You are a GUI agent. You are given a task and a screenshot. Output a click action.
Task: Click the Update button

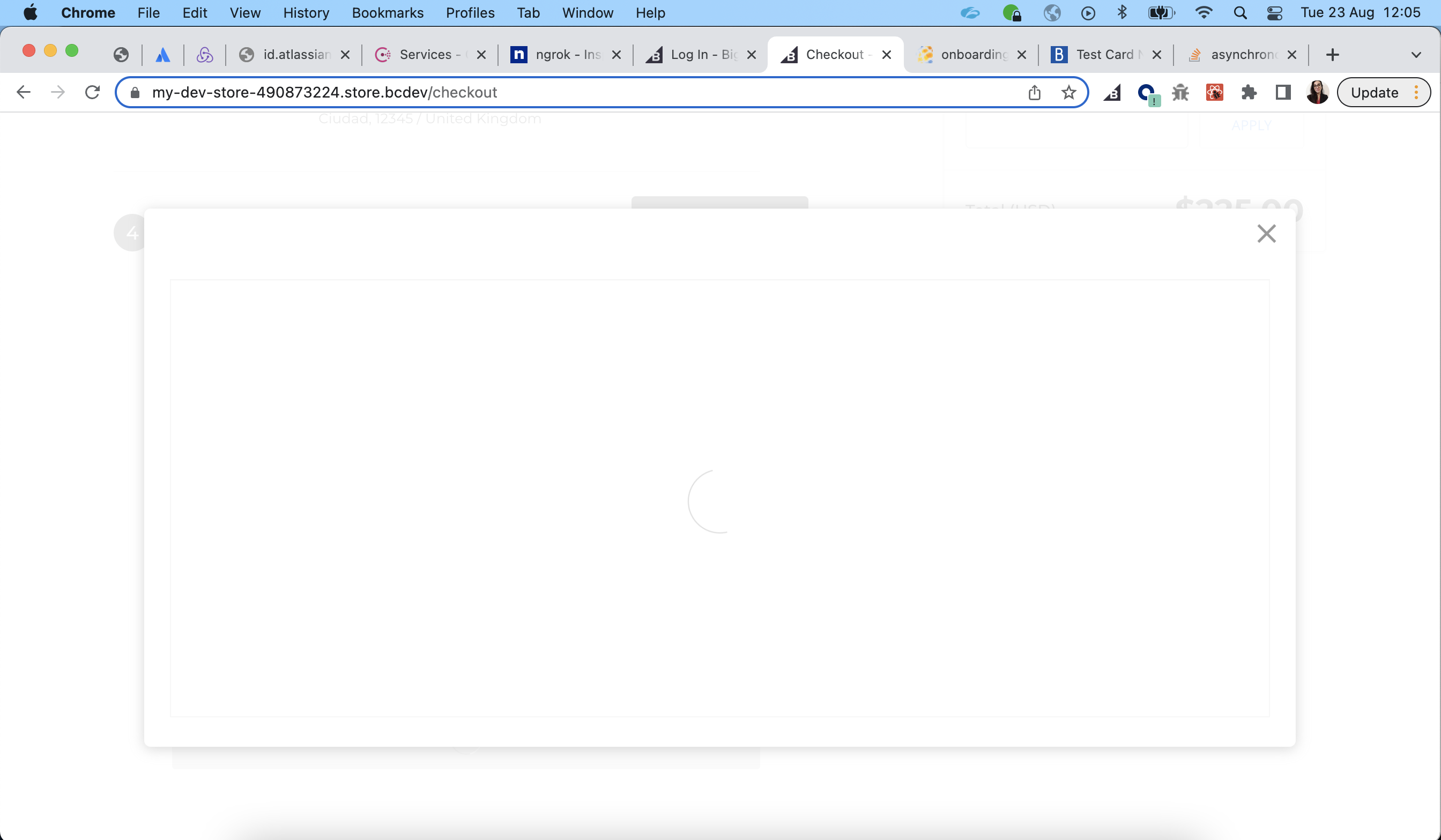click(x=1374, y=92)
